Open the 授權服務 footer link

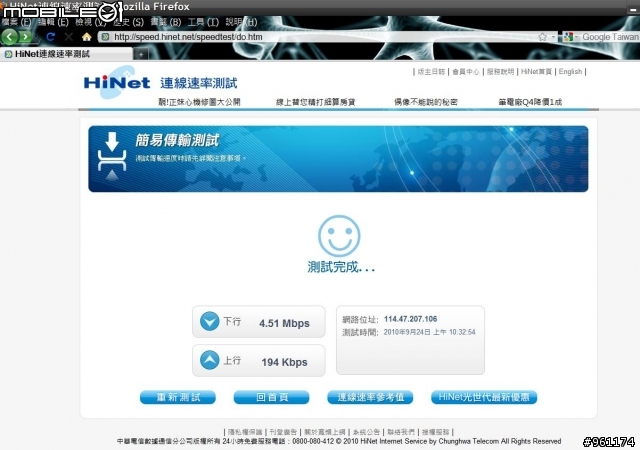[436, 432]
